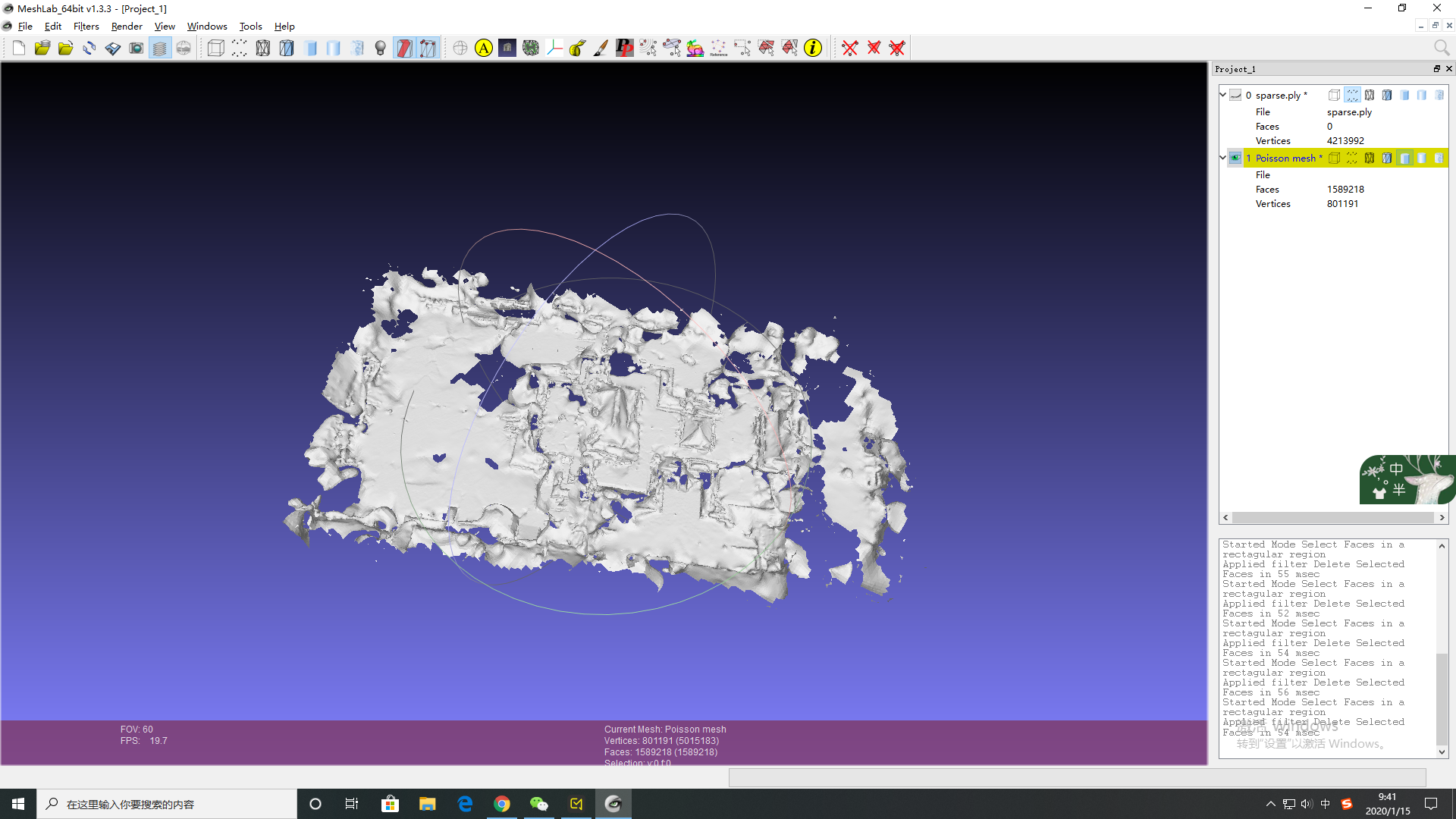Image resolution: width=1456 pixels, height=819 pixels.
Task: Enable Points render mode in the main toolbar
Action: click(240, 49)
